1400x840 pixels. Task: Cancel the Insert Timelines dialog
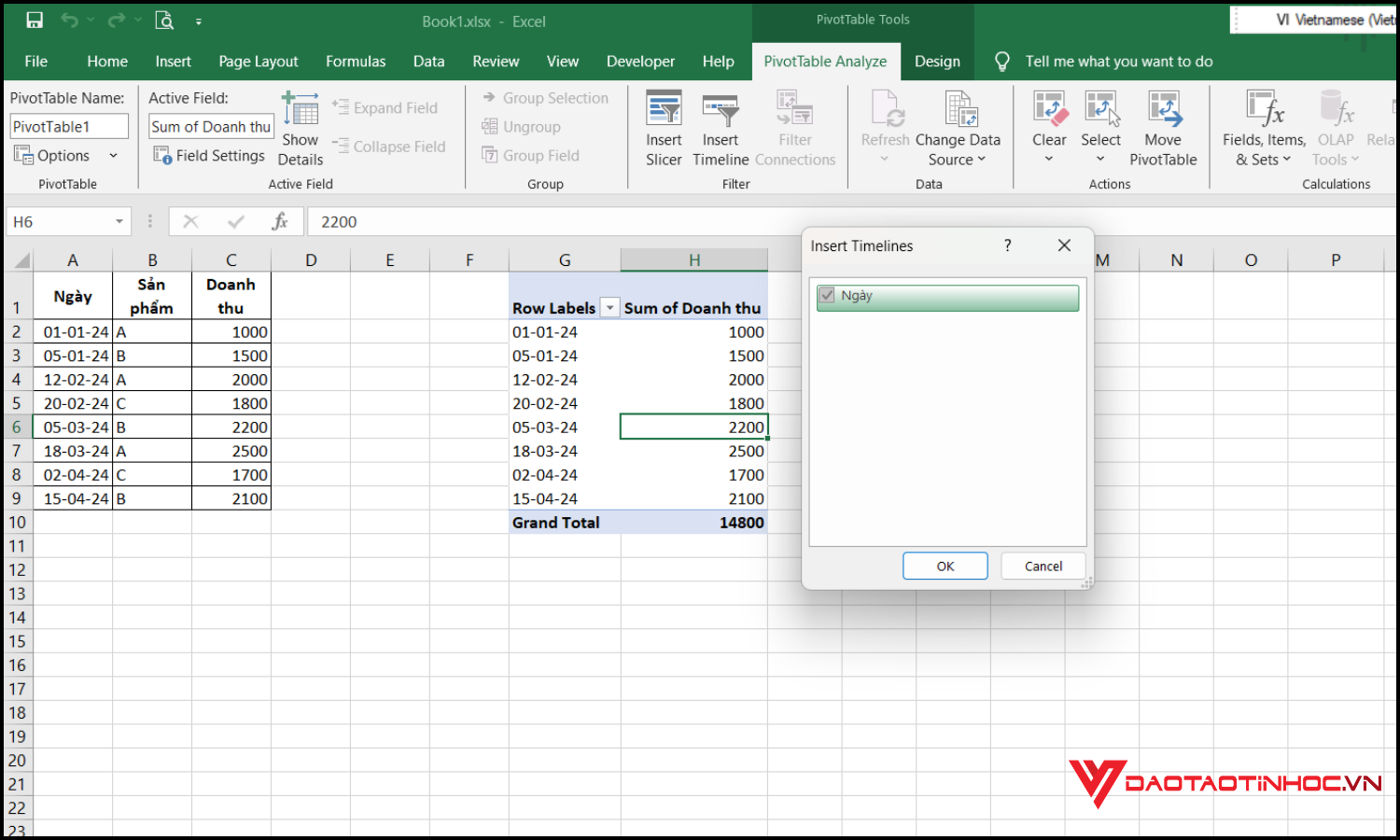pyautogui.click(x=1043, y=566)
